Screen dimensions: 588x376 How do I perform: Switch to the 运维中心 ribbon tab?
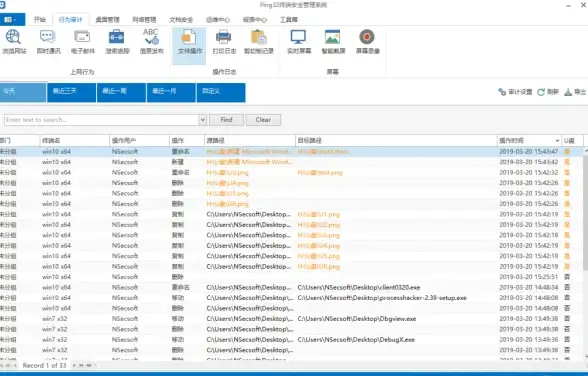coord(218,19)
